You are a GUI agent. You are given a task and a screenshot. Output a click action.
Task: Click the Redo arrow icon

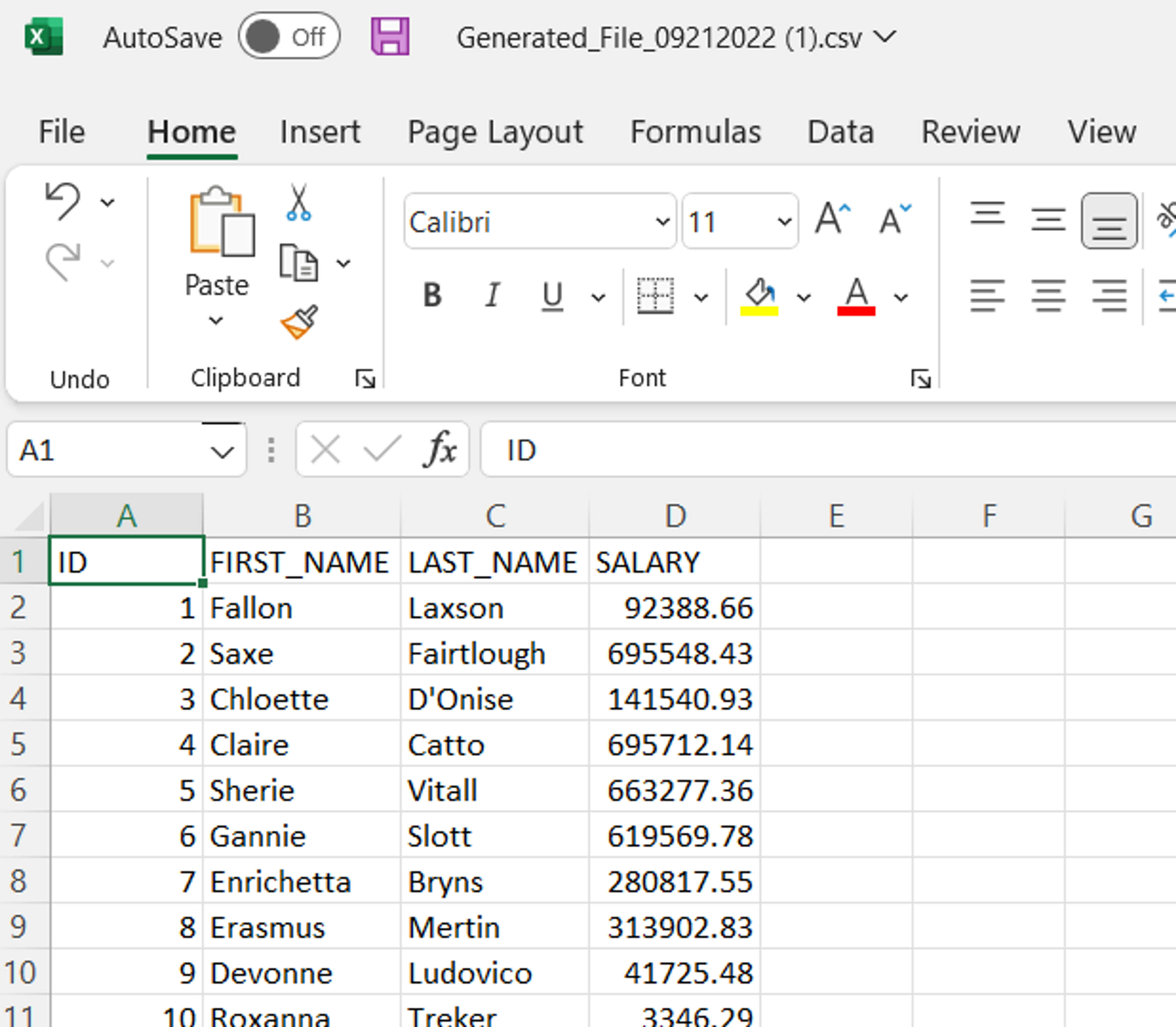[62, 262]
